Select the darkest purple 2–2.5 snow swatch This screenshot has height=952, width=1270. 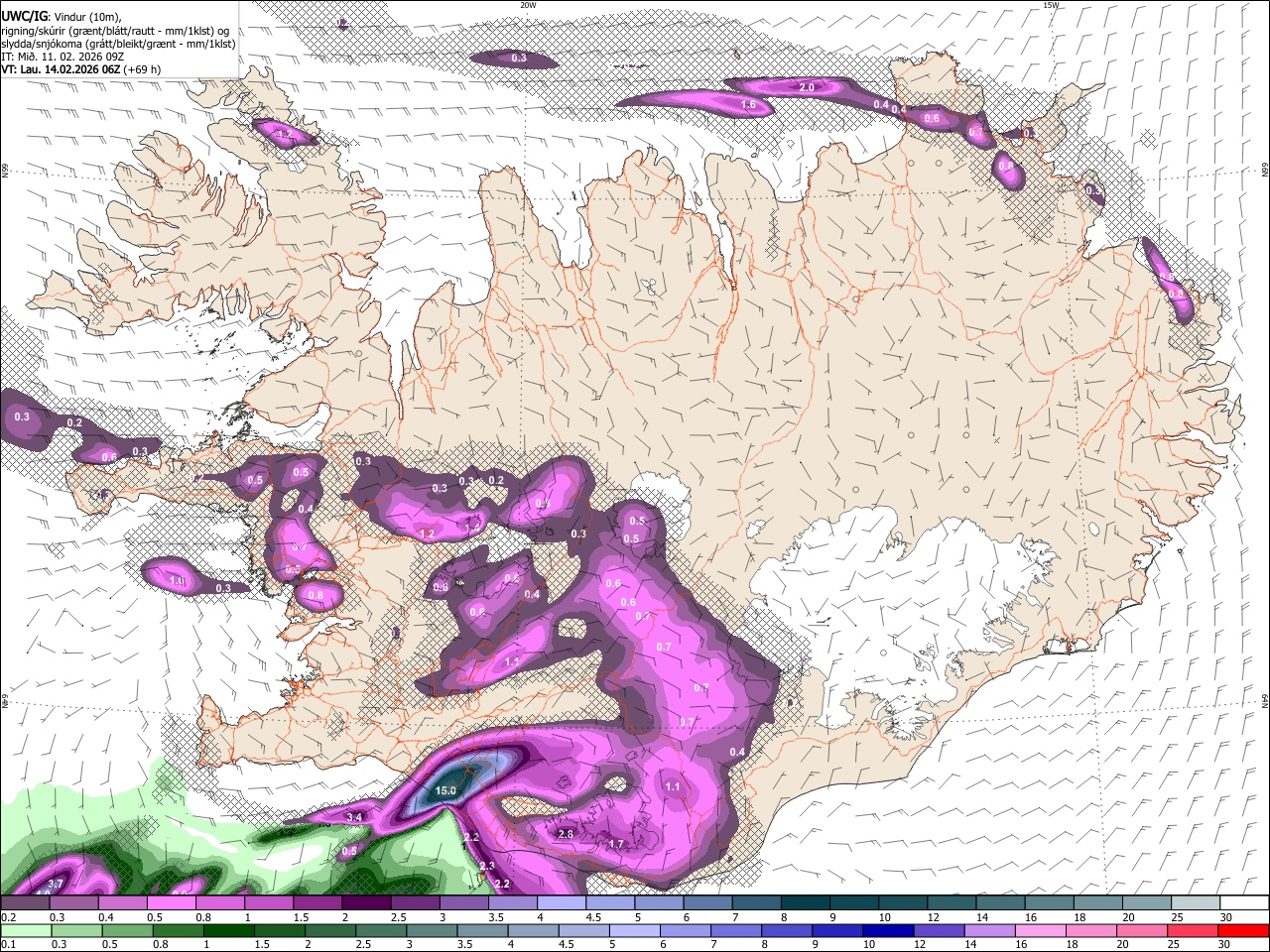pos(365,903)
